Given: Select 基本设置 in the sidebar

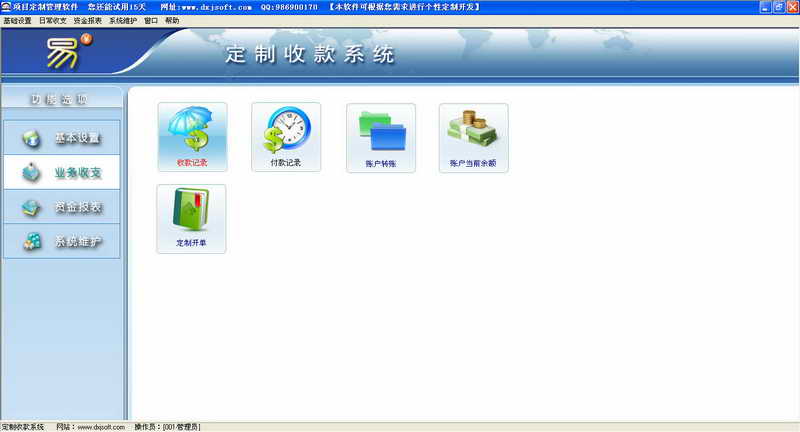Looking at the screenshot, I should click(x=62, y=138).
